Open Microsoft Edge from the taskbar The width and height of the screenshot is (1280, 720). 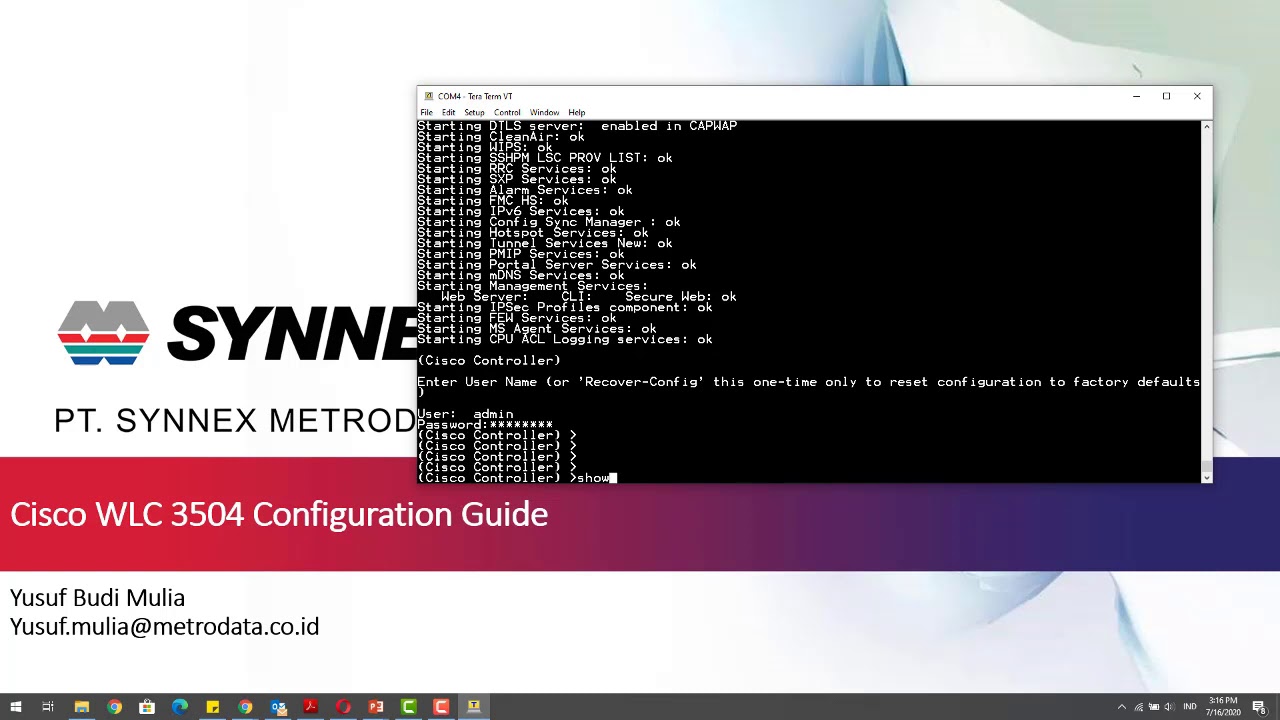click(180, 707)
